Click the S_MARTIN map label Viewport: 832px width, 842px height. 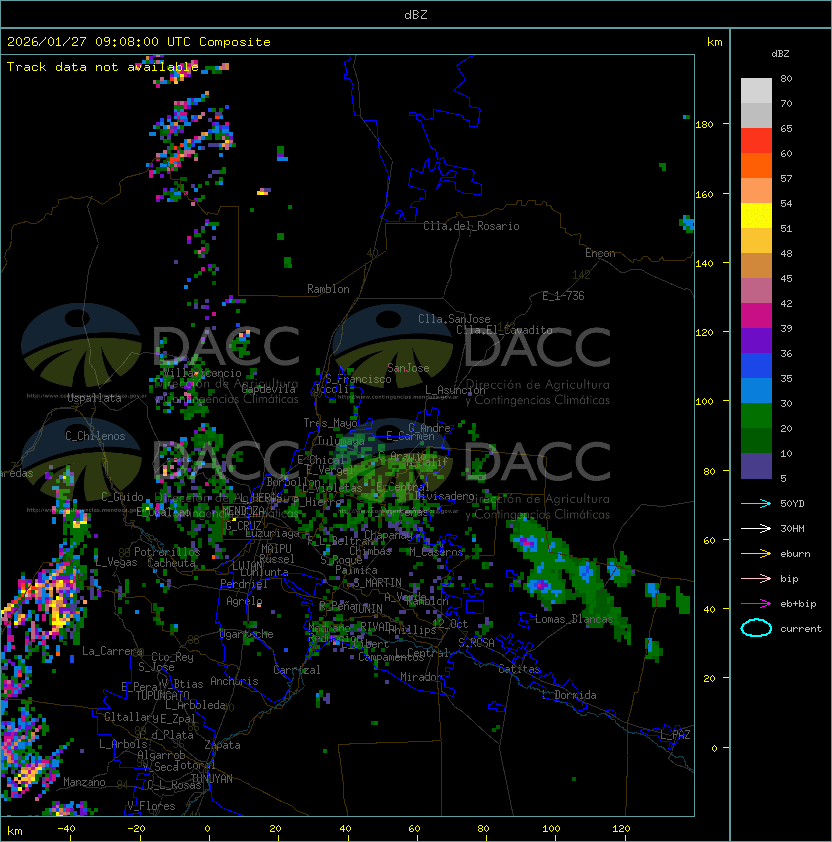pos(377,583)
